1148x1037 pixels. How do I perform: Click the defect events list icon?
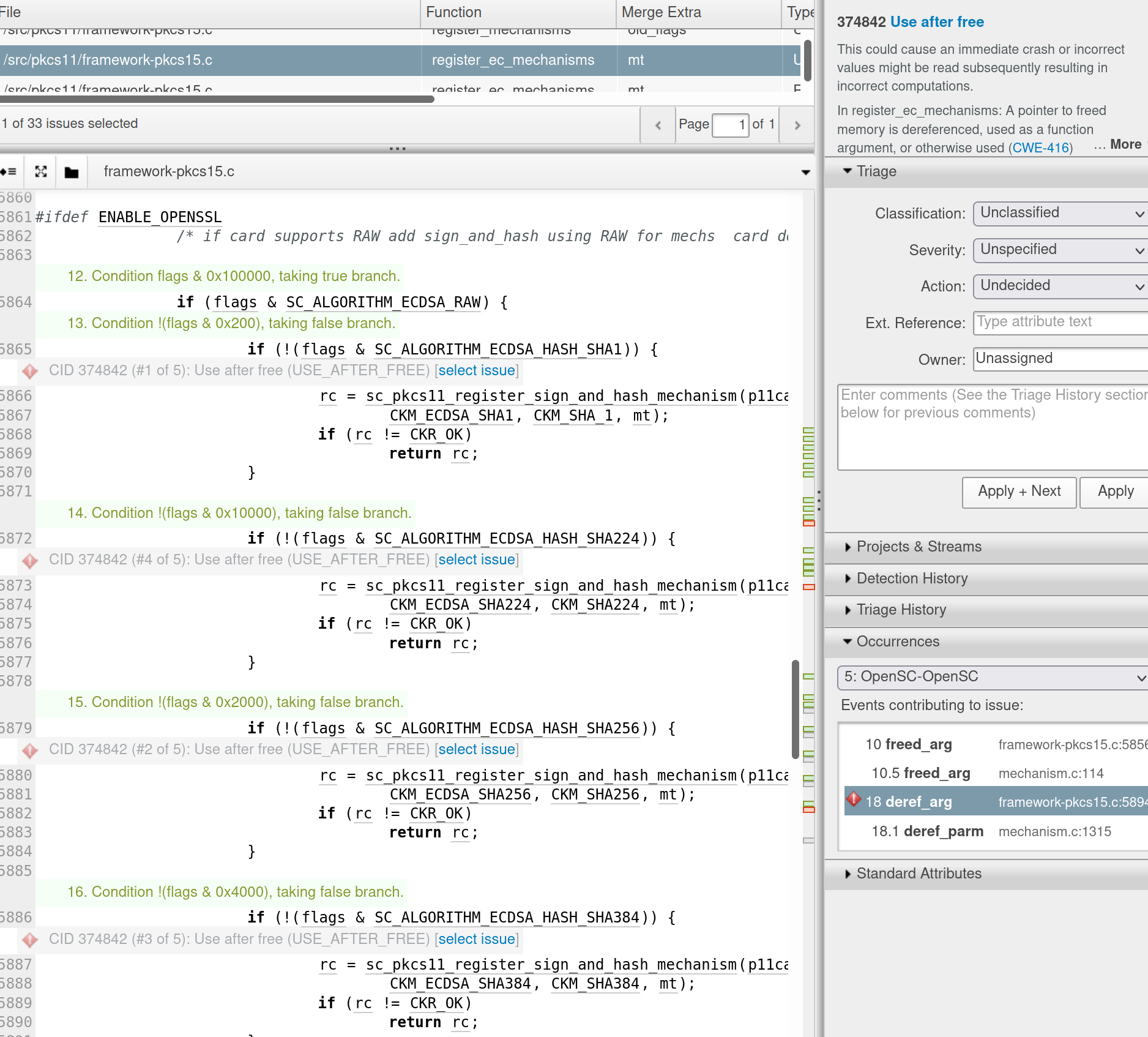[x=9, y=171]
